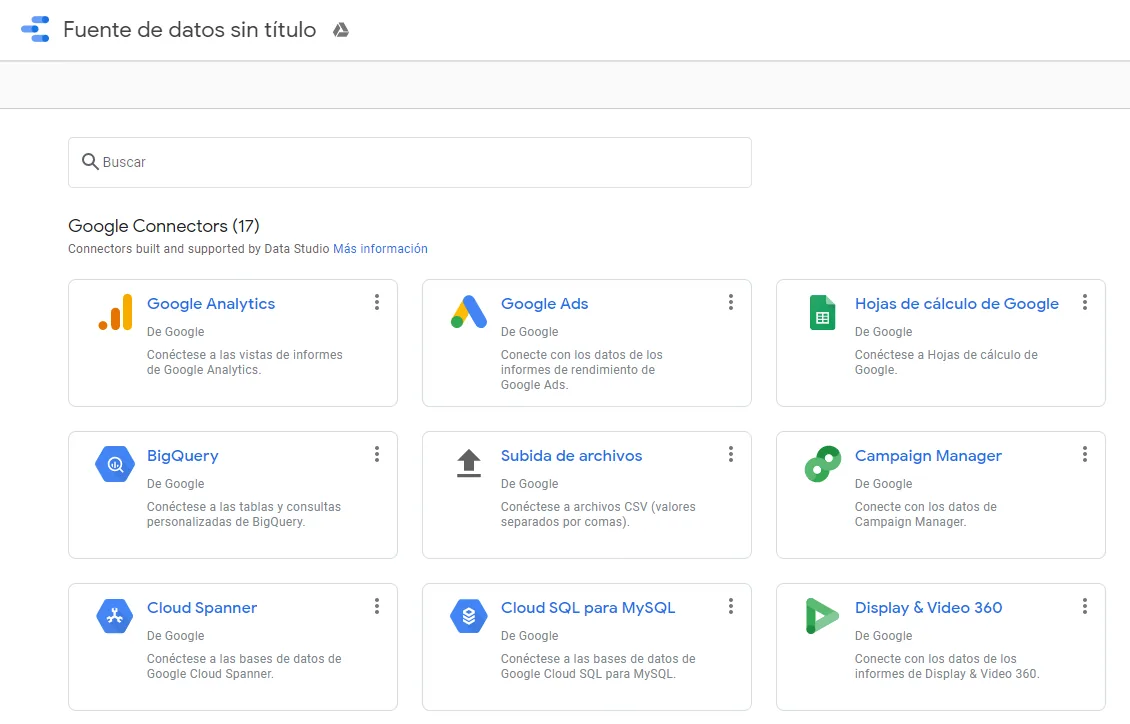Viewport: 1130px width, 724px height.
Task: Open more options for Display & Video 360
Action: pyautogui.click(x=1085, y=607)
